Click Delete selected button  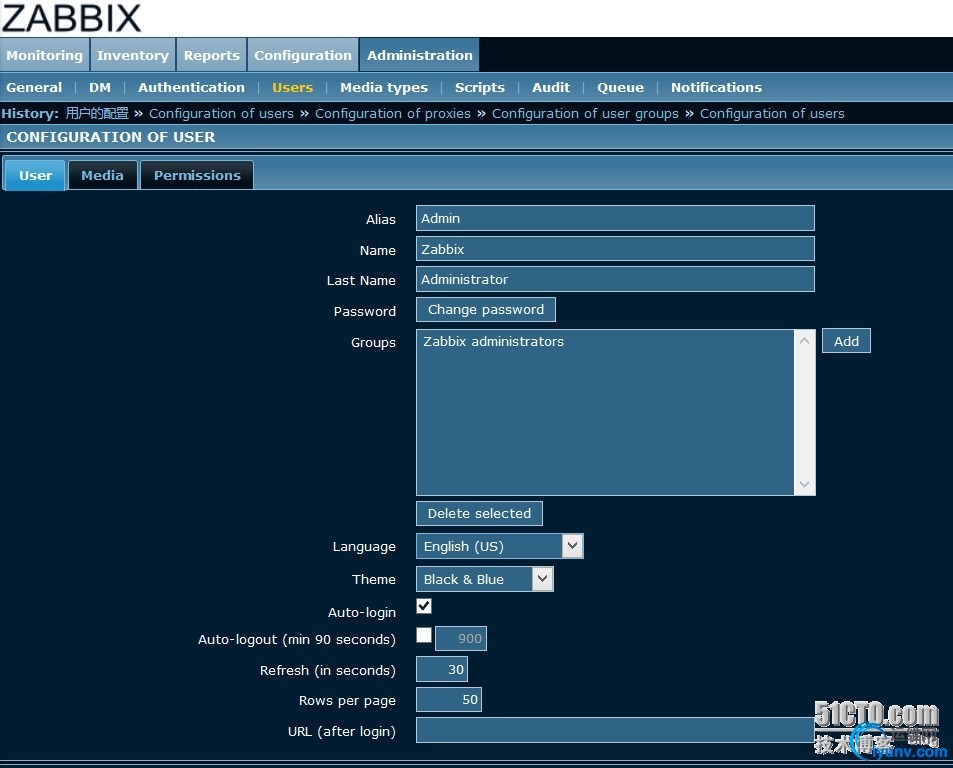click(x=479, y=513)
